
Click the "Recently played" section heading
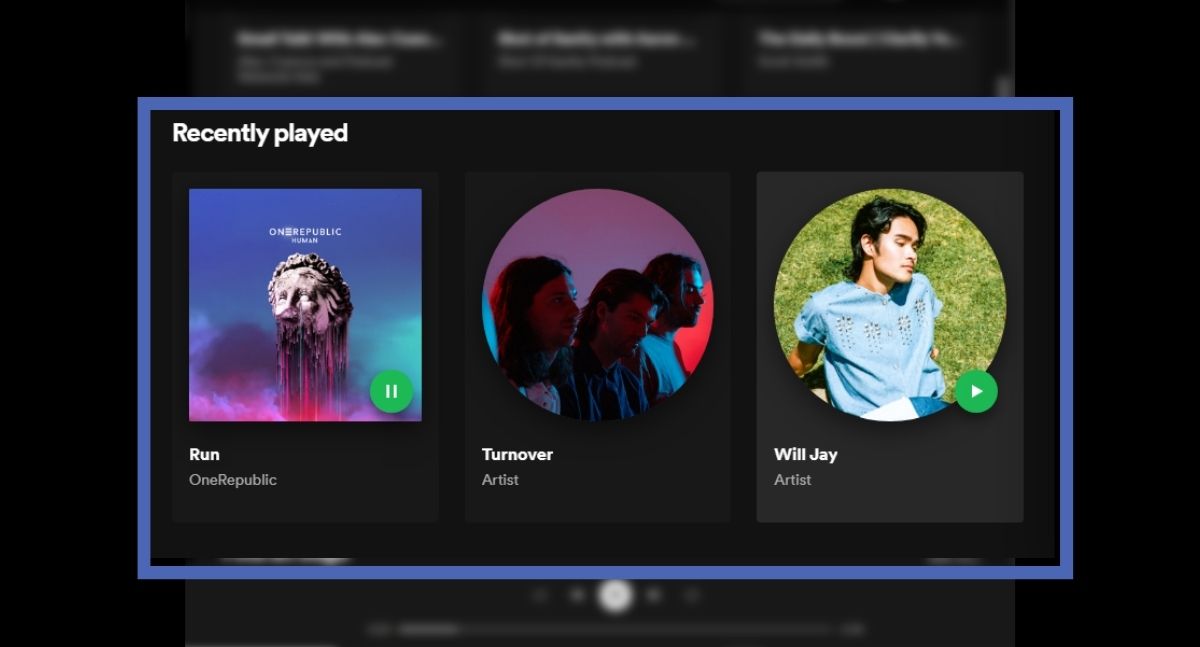[x=260, y=133]
